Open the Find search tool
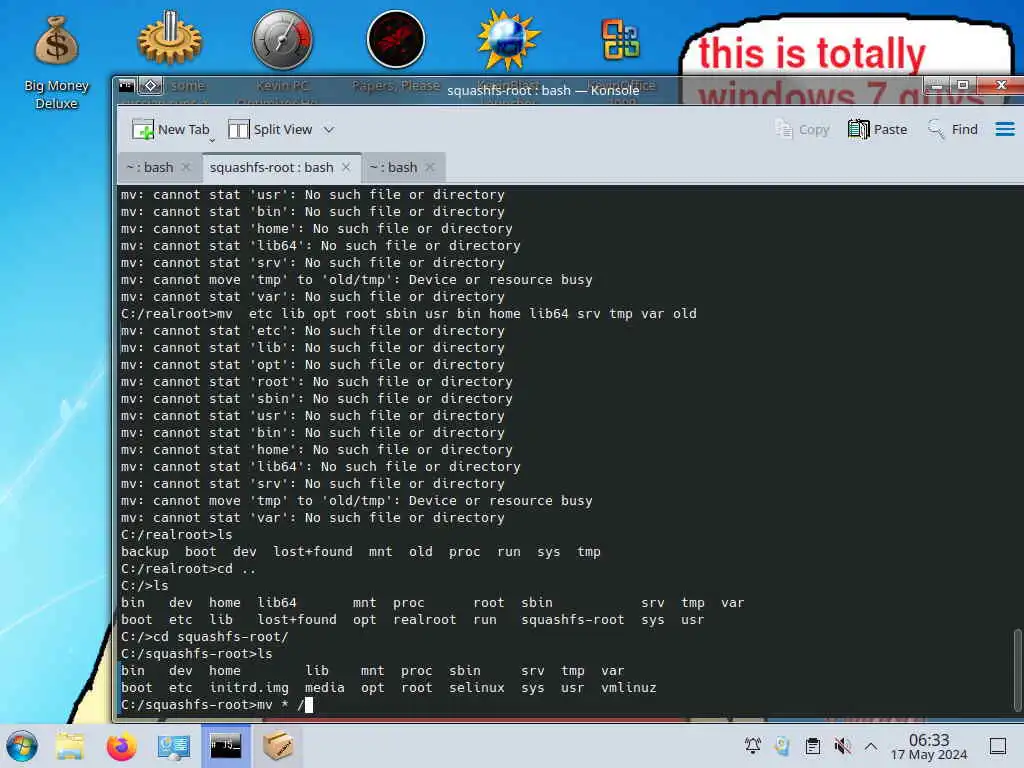The image size is (1024, 768). (953, 129)
